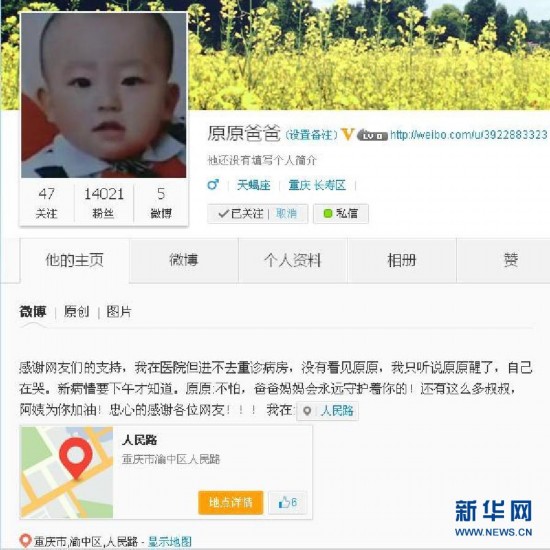Screen dimensions: 550x550
Task: Open the 显示地图 link
Action: point(170,542)
